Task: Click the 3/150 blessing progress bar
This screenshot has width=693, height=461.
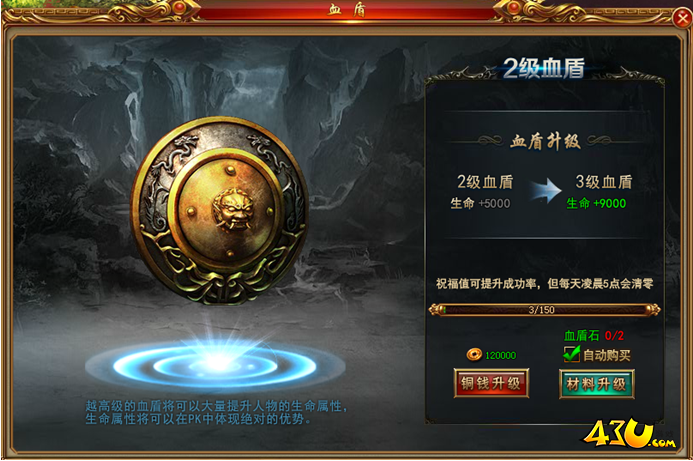Action: [x=544, y=309]
